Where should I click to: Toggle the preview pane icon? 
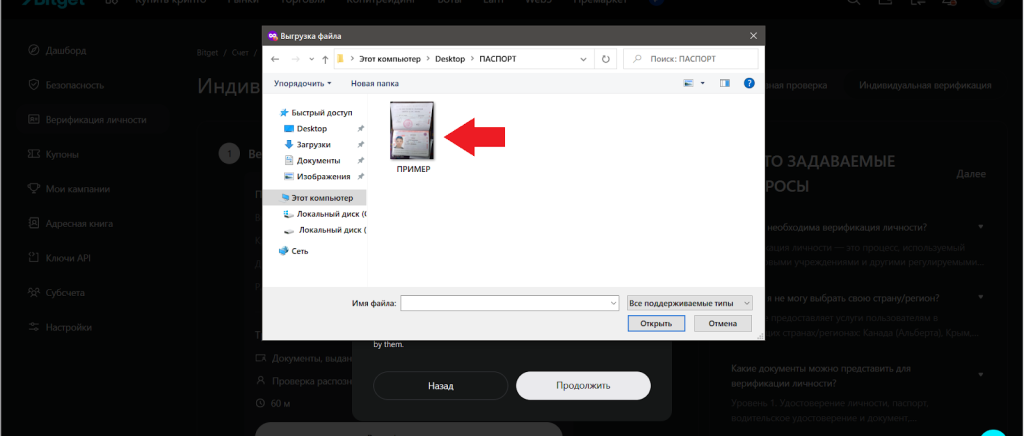click(x=725, y=83)
